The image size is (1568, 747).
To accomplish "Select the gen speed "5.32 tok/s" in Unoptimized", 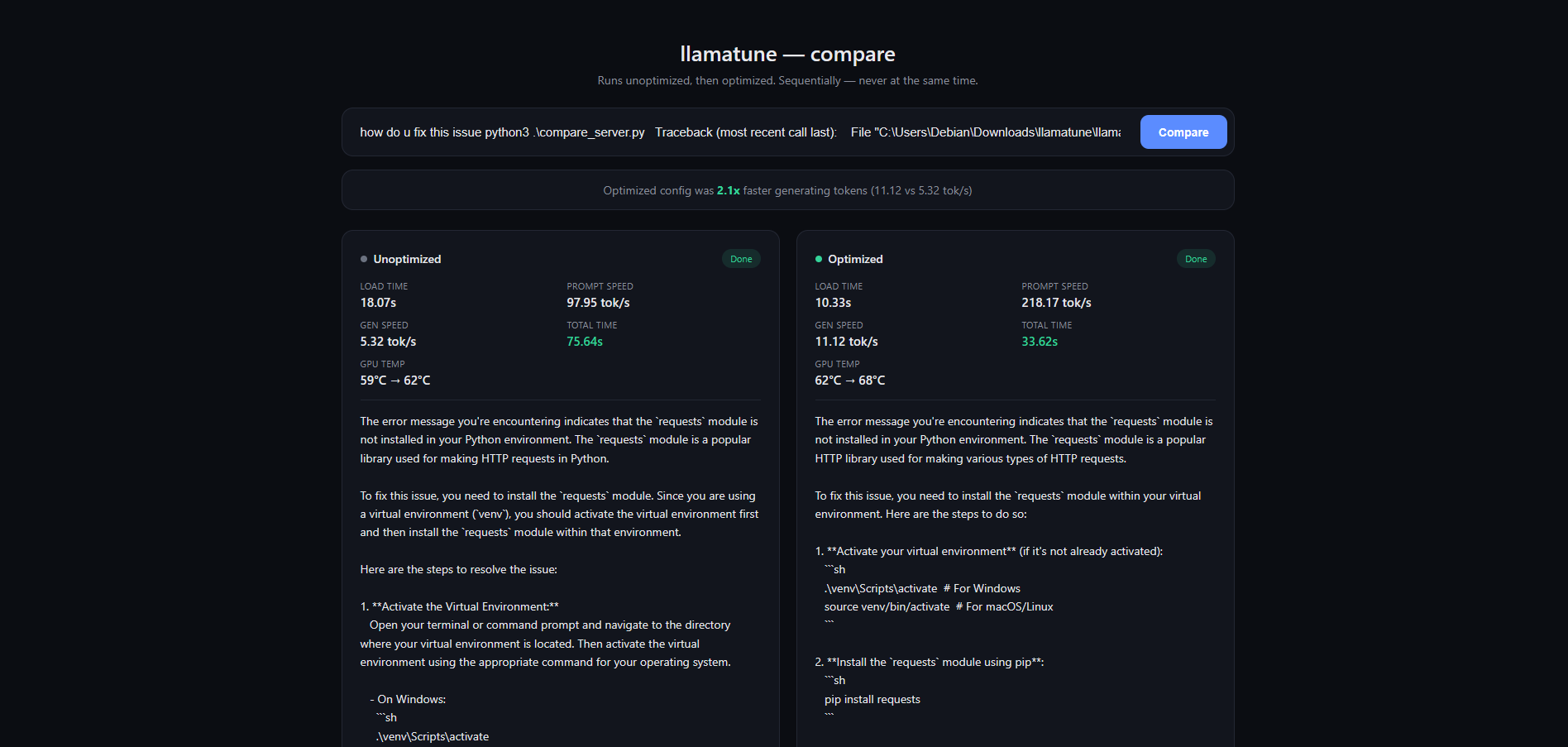I will click(388, 342).
